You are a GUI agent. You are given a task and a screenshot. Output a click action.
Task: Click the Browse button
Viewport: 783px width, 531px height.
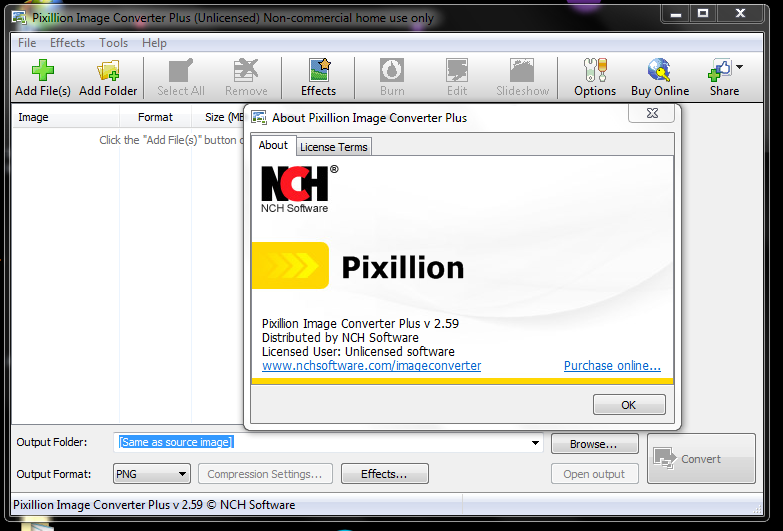(594, 444)
